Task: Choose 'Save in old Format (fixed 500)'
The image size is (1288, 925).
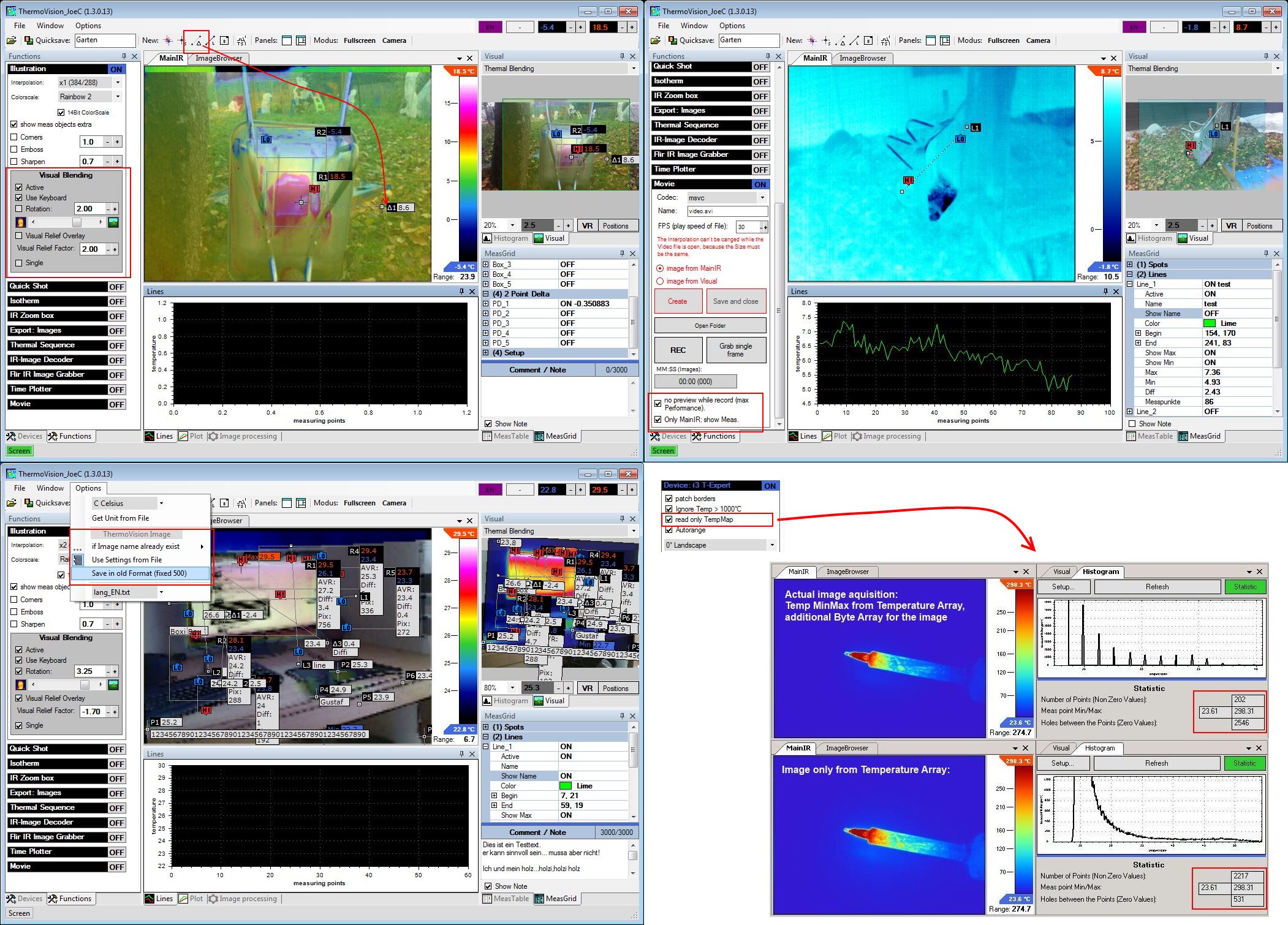Action: click(x=139, y=573)
